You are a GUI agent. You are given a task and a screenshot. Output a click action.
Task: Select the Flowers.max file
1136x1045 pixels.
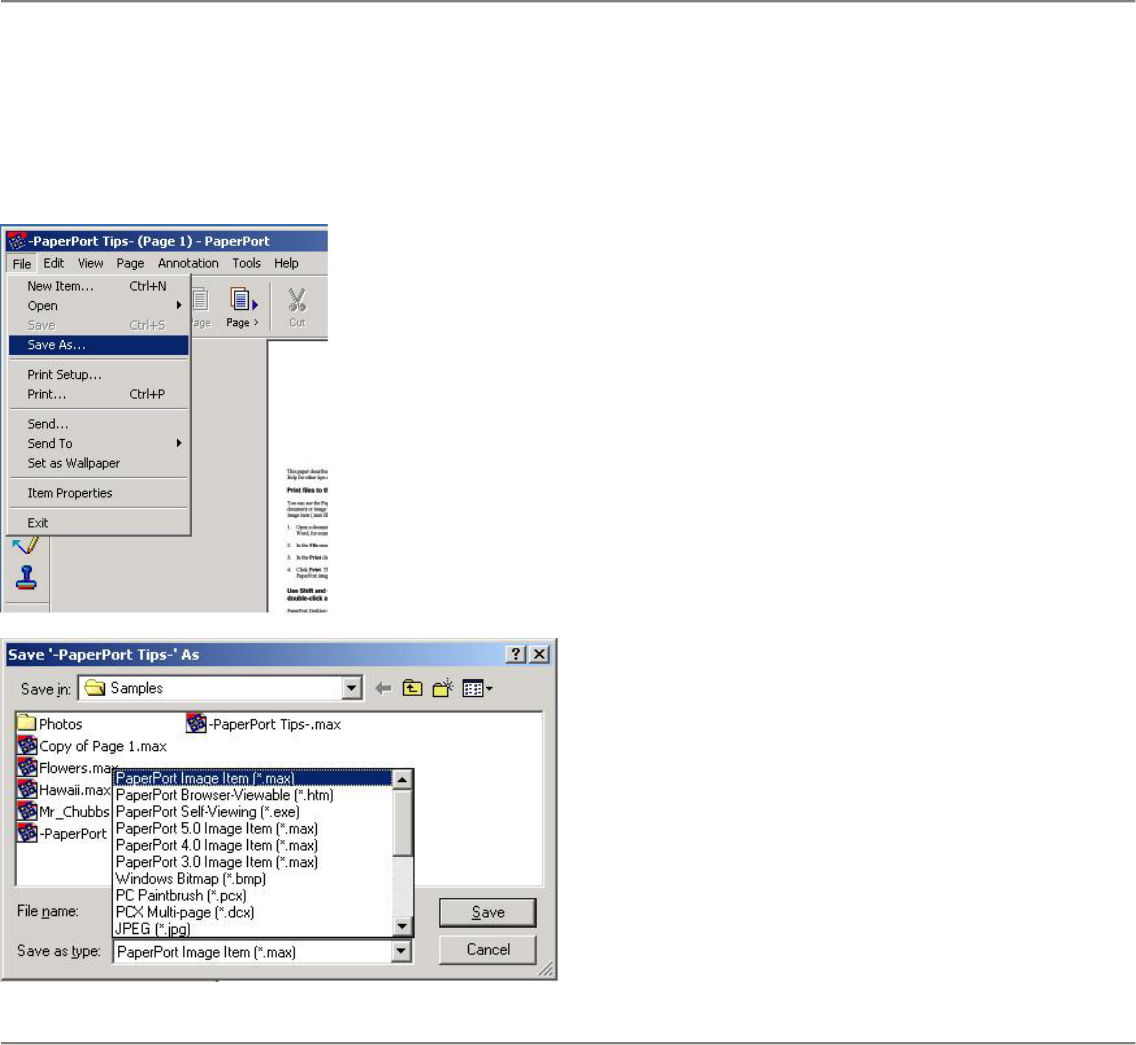coord(65,767)
